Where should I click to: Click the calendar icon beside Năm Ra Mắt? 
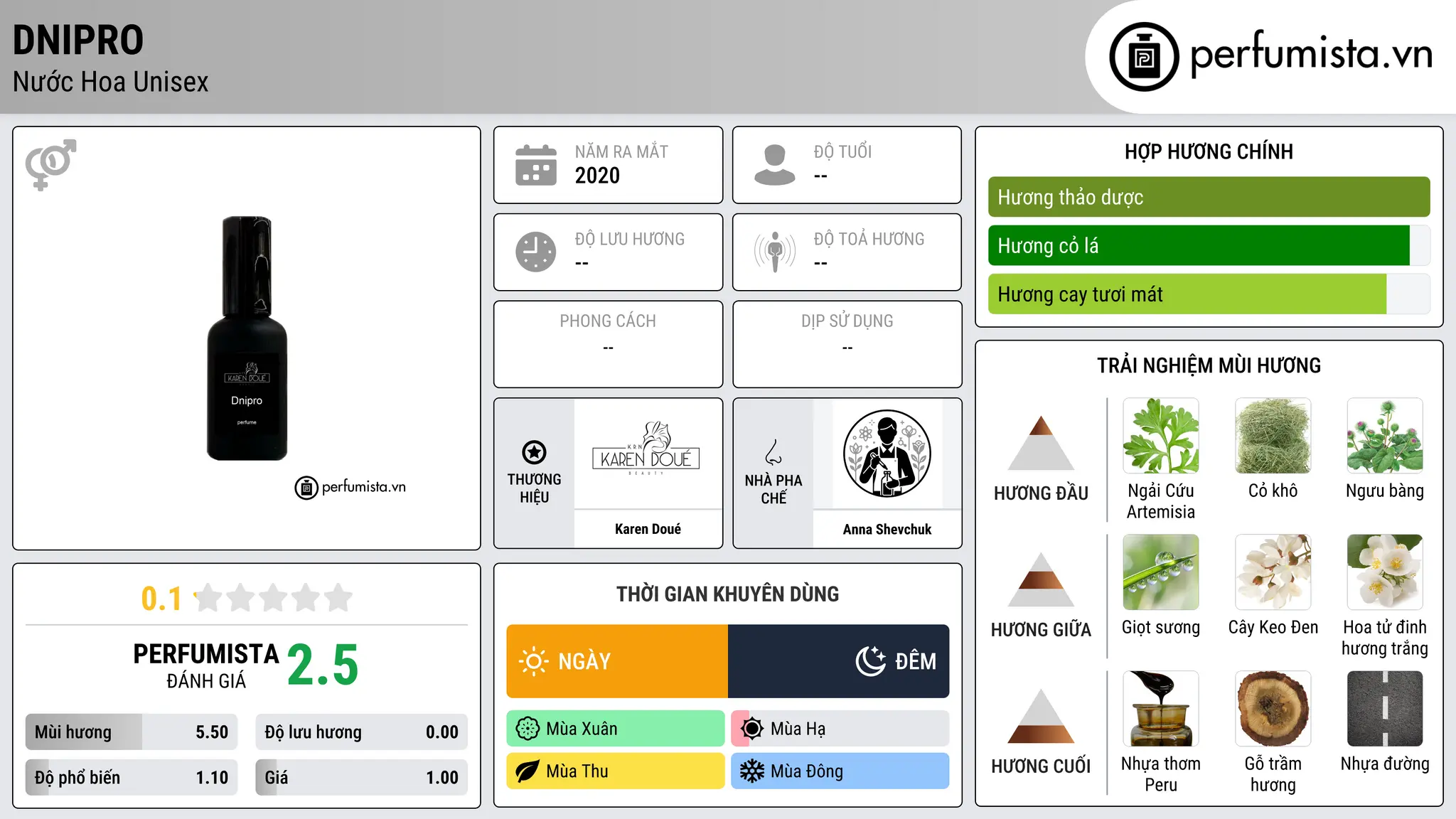pos(536,165)
